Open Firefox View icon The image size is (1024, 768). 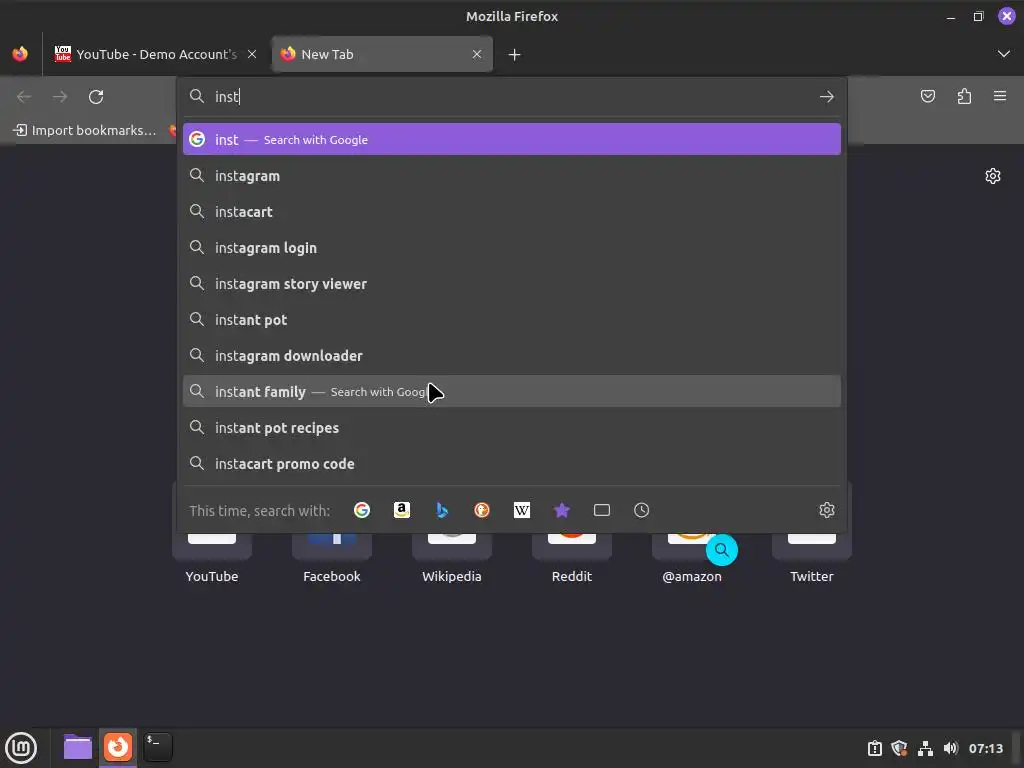tap(20, 54)
